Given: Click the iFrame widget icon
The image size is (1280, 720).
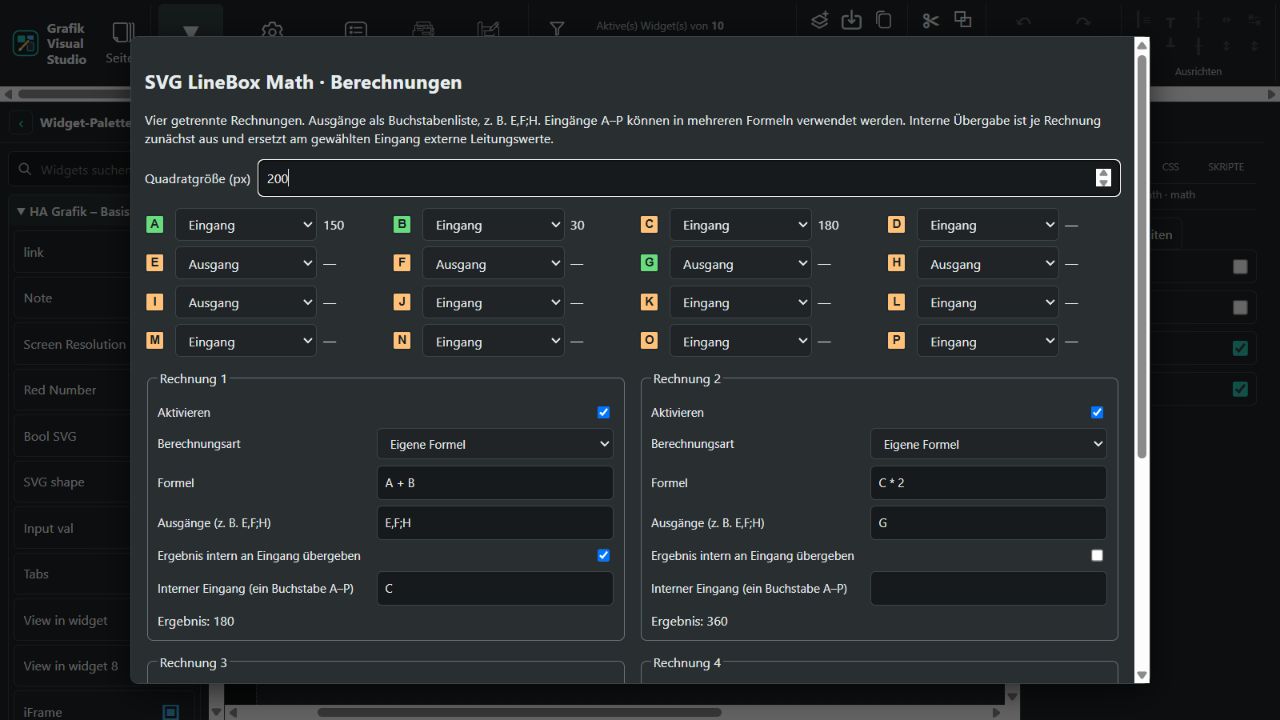Looking at the screenshot, I should tap(170, 712).
